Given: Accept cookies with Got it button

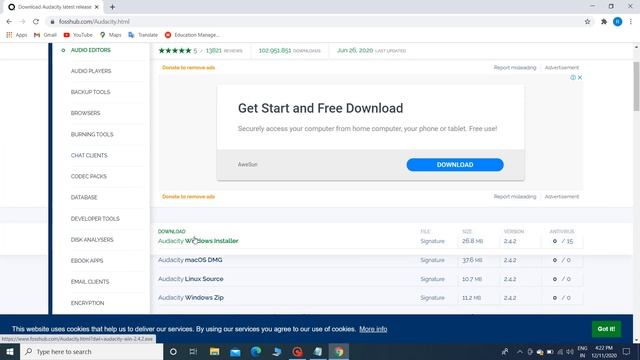Looking at the screenshot, I should click(x=606, y=329).
